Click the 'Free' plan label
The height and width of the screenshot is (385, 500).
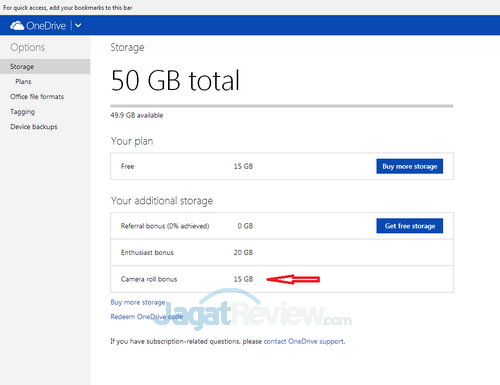coord(127,166)
